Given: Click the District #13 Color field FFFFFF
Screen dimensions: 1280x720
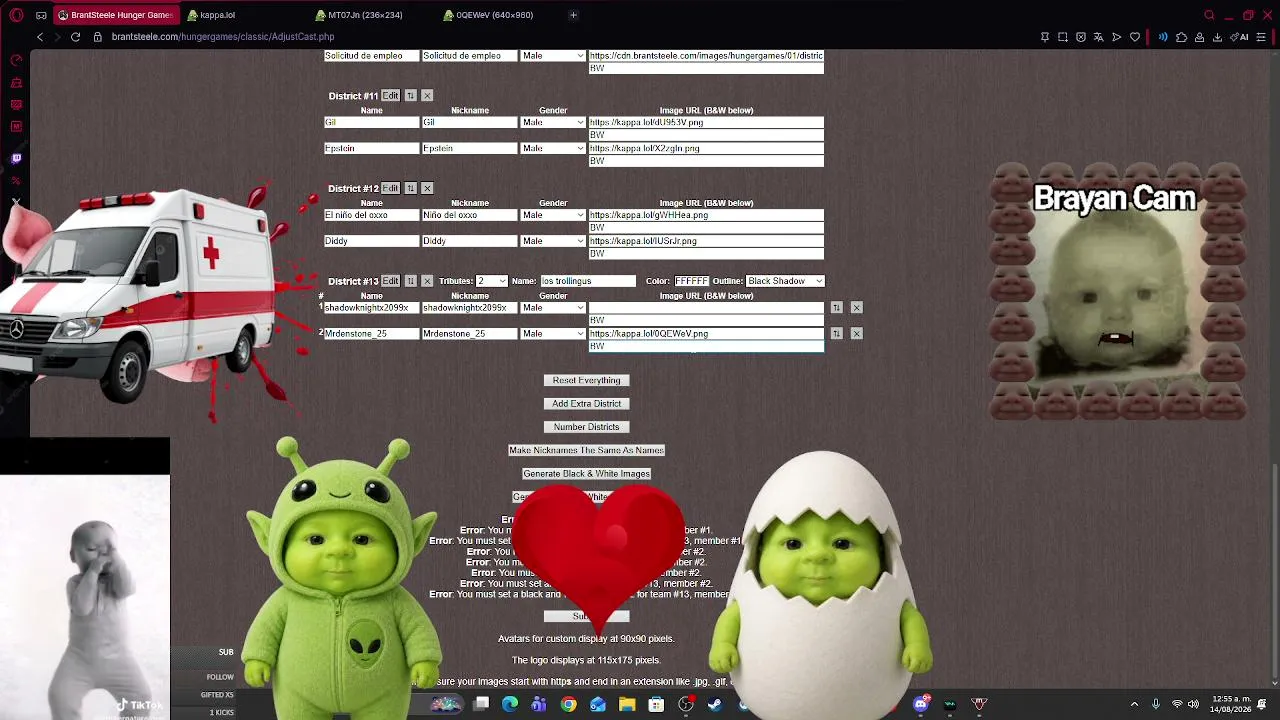Looking at the screenshot, I should click(x=692, y=281).
